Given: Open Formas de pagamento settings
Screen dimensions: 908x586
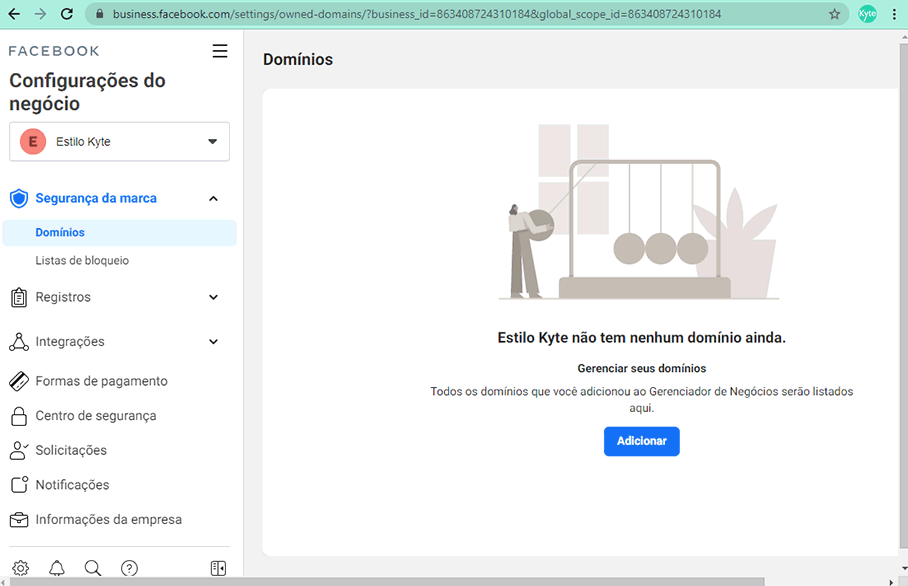Looking at the screenshot, I should (x=101, y=381).
